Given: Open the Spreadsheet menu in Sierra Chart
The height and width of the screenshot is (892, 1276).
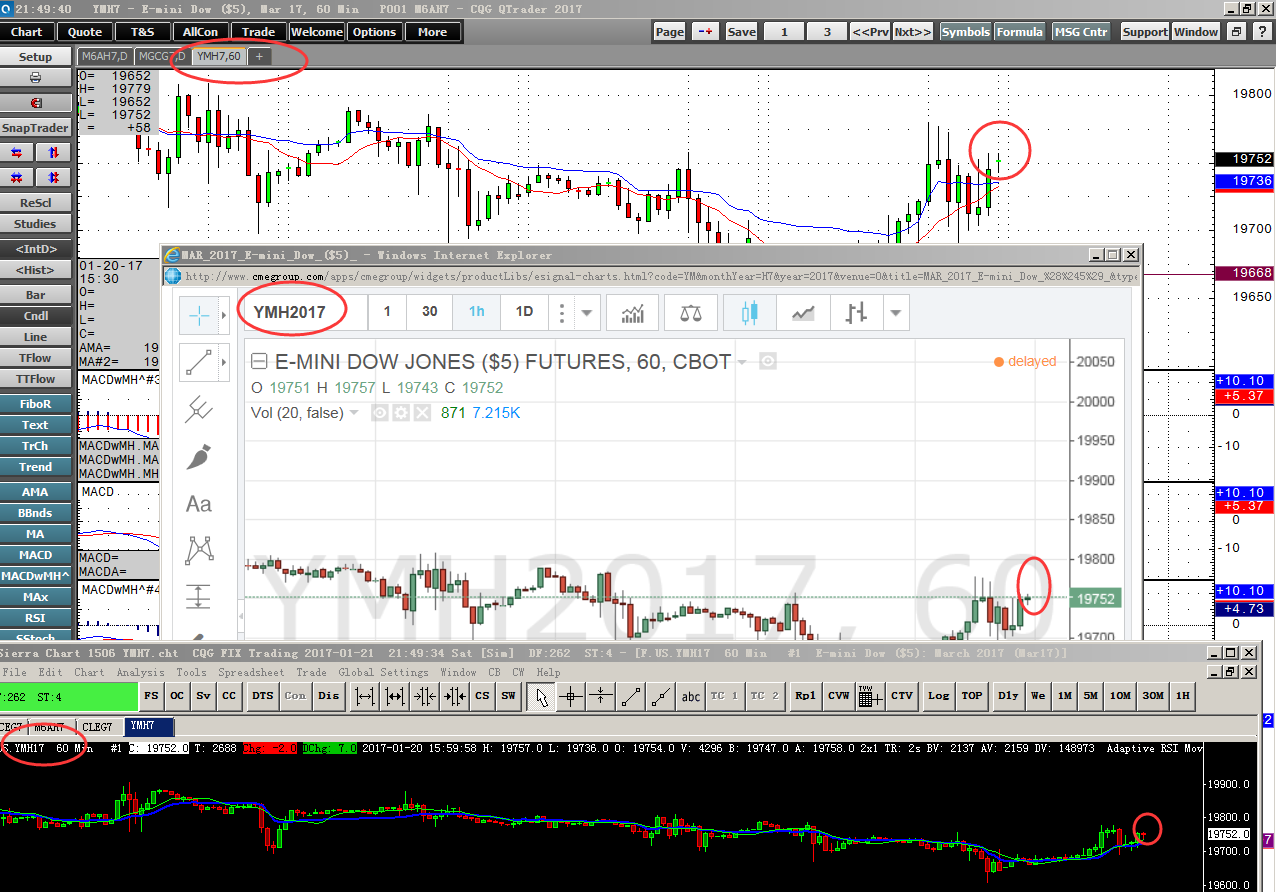Looking at the screenshot, I should (x=250, y=672).
